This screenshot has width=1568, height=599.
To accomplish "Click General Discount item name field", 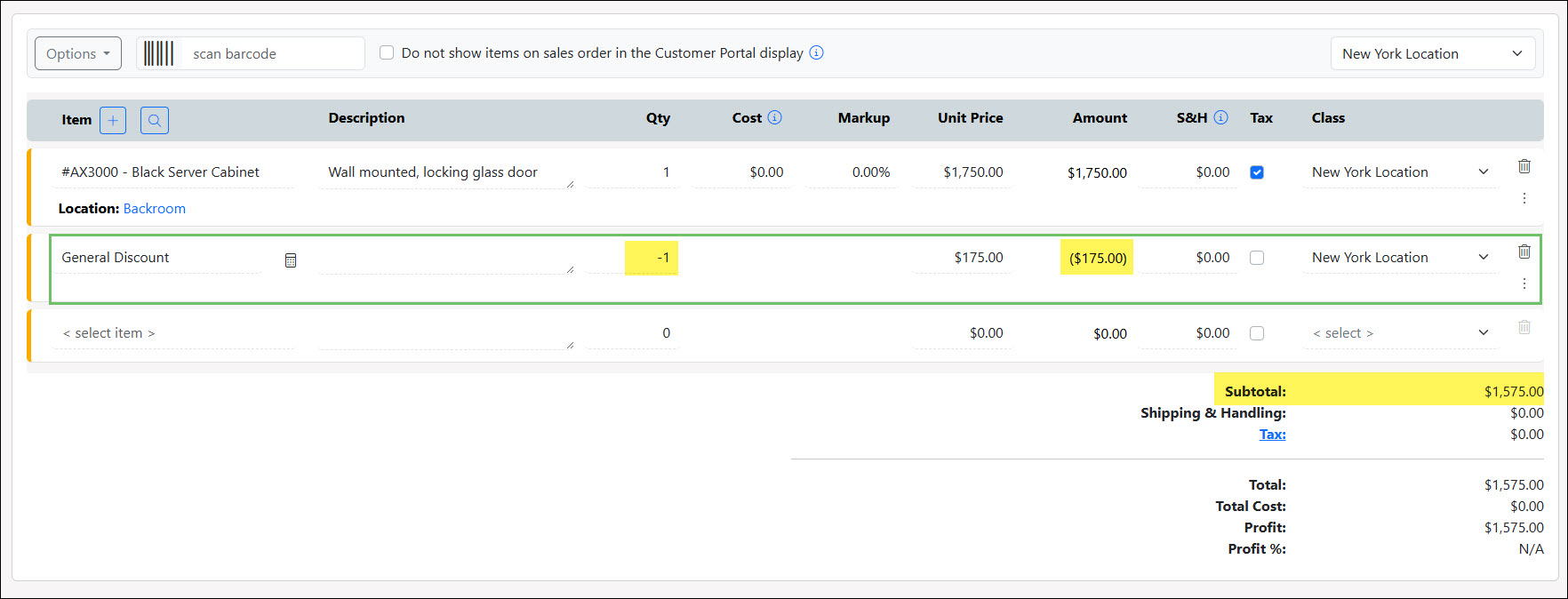I will point(158,258).
